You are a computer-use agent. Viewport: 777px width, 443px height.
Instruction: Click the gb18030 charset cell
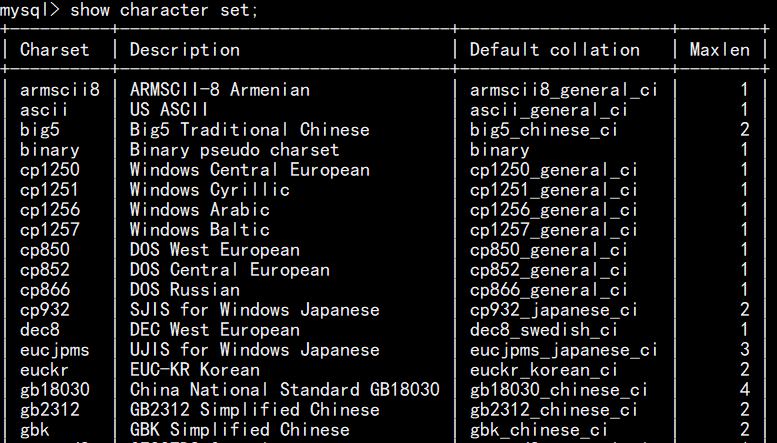(55, 390)
